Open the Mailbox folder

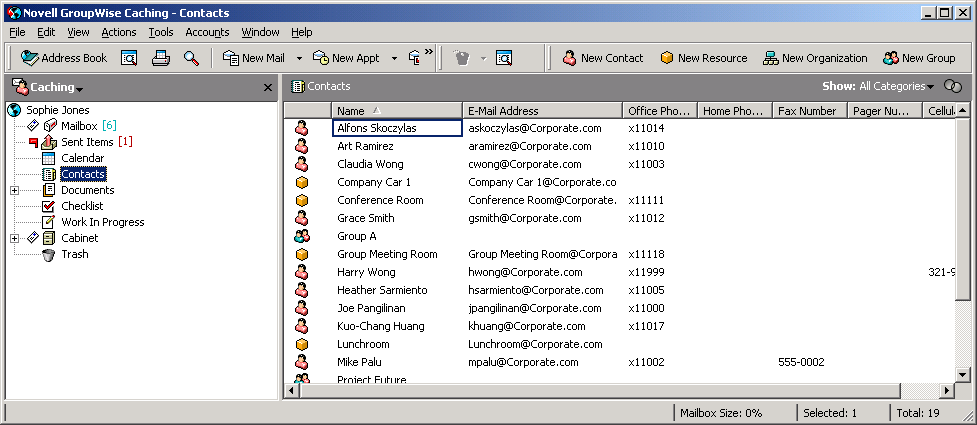pos(79,126)
